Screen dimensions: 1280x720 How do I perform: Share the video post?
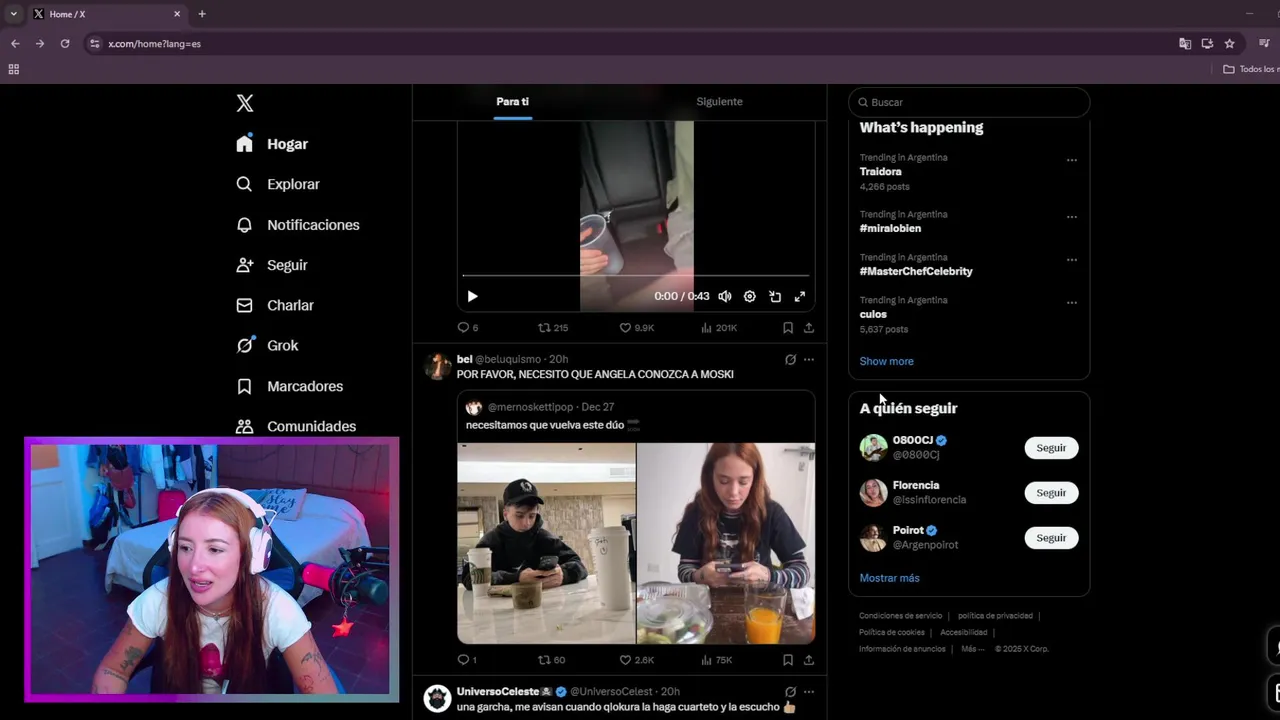(x=809, y=327)
